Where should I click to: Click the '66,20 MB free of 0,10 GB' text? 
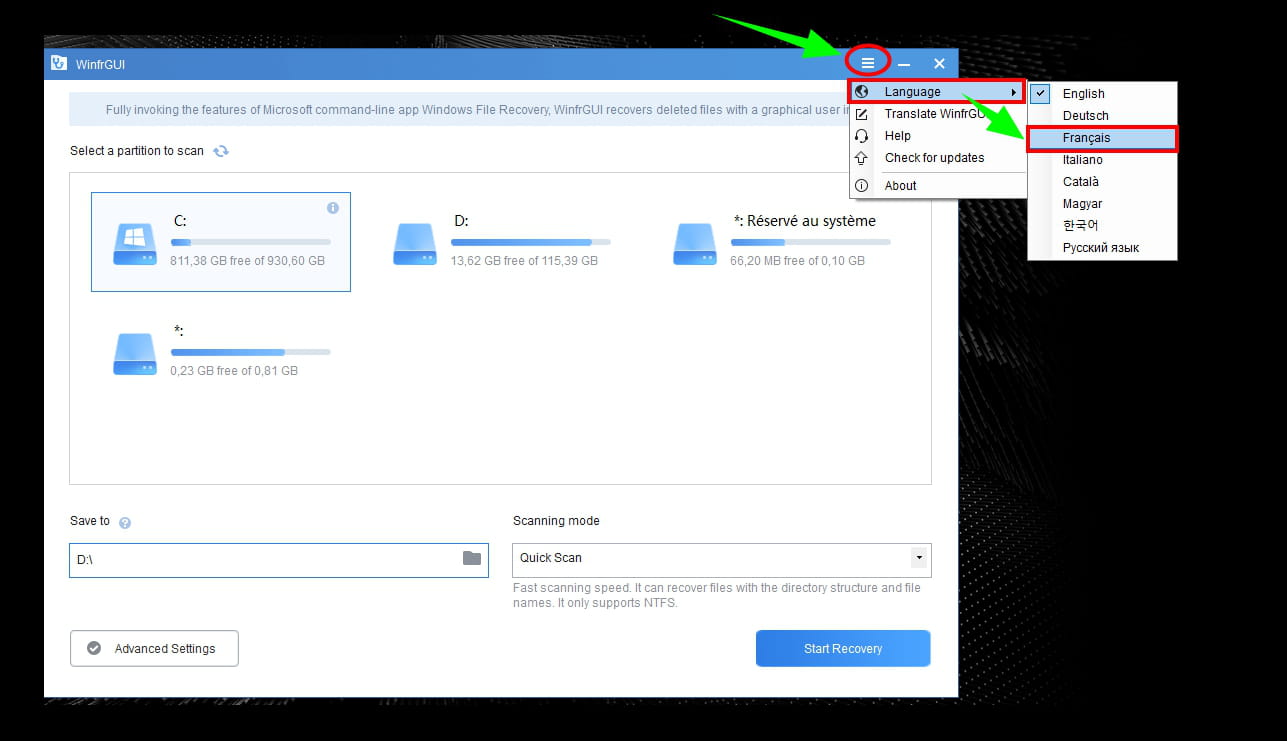point(798,261)
